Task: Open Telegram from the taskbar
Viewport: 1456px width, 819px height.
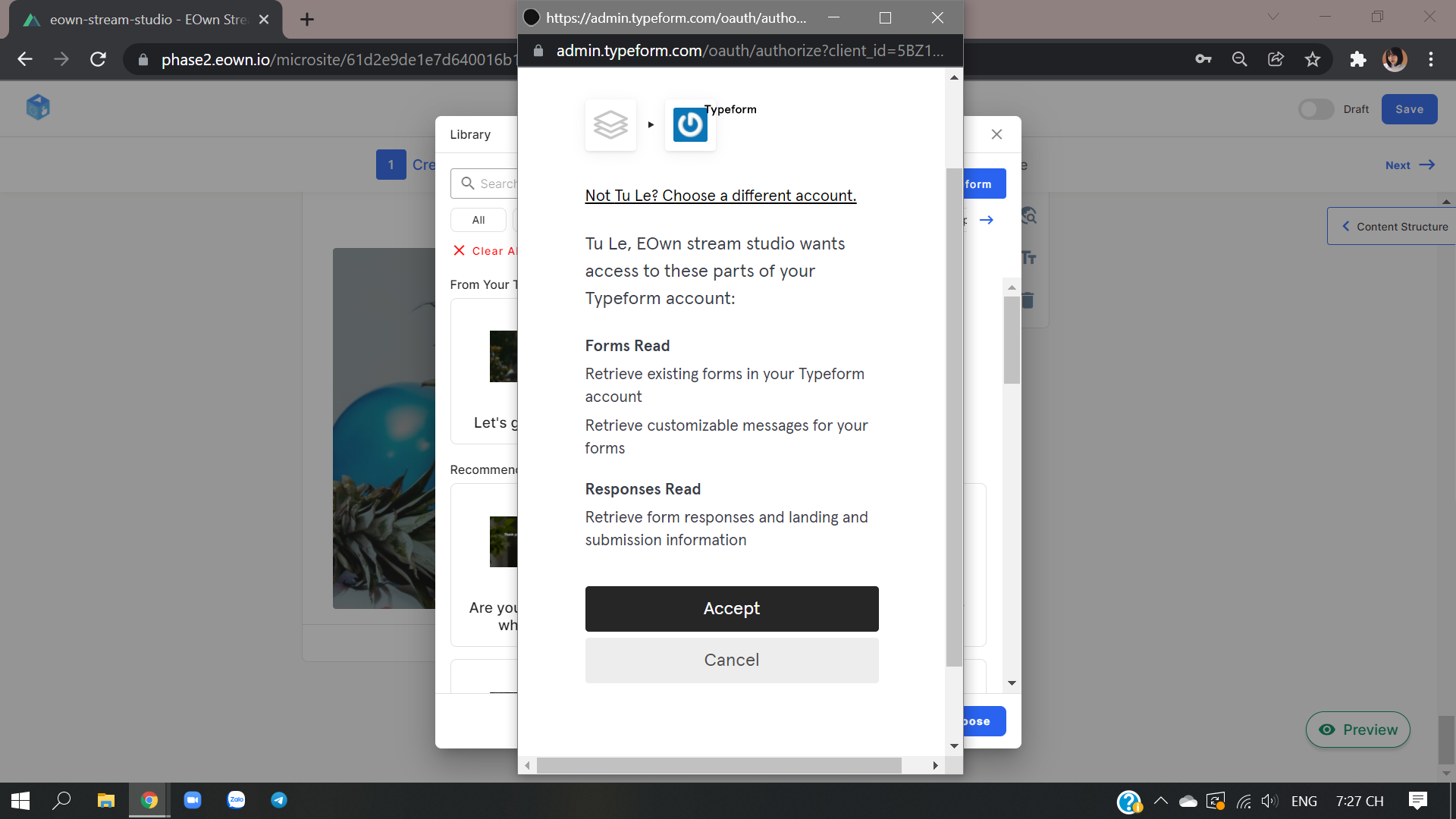Action: [279, 801]
